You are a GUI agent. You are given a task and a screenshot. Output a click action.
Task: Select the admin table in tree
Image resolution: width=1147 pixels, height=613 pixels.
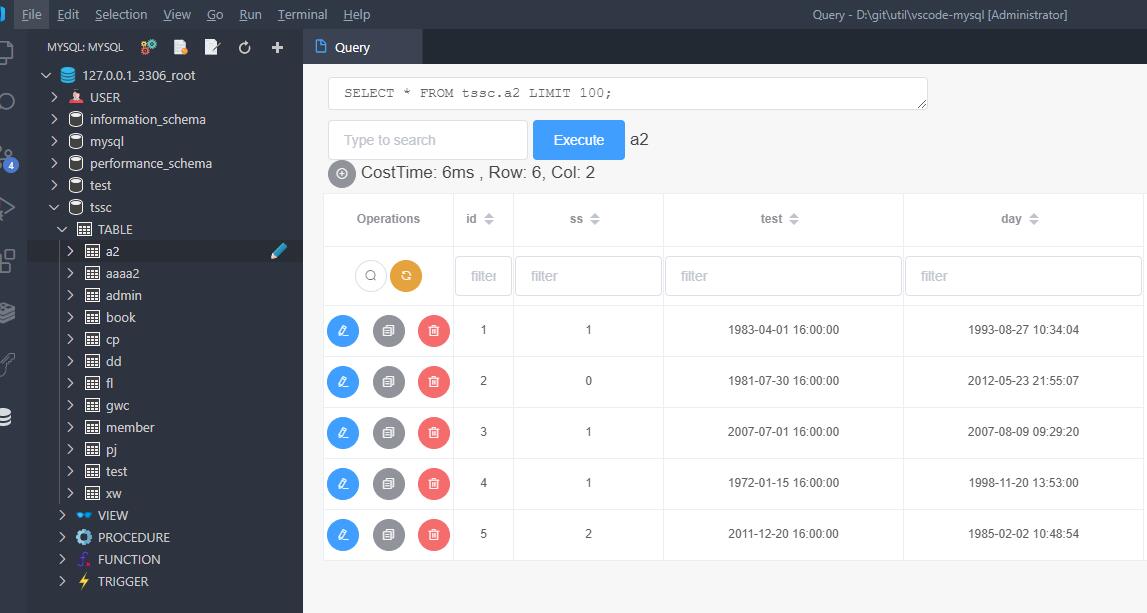click(124, 296)
